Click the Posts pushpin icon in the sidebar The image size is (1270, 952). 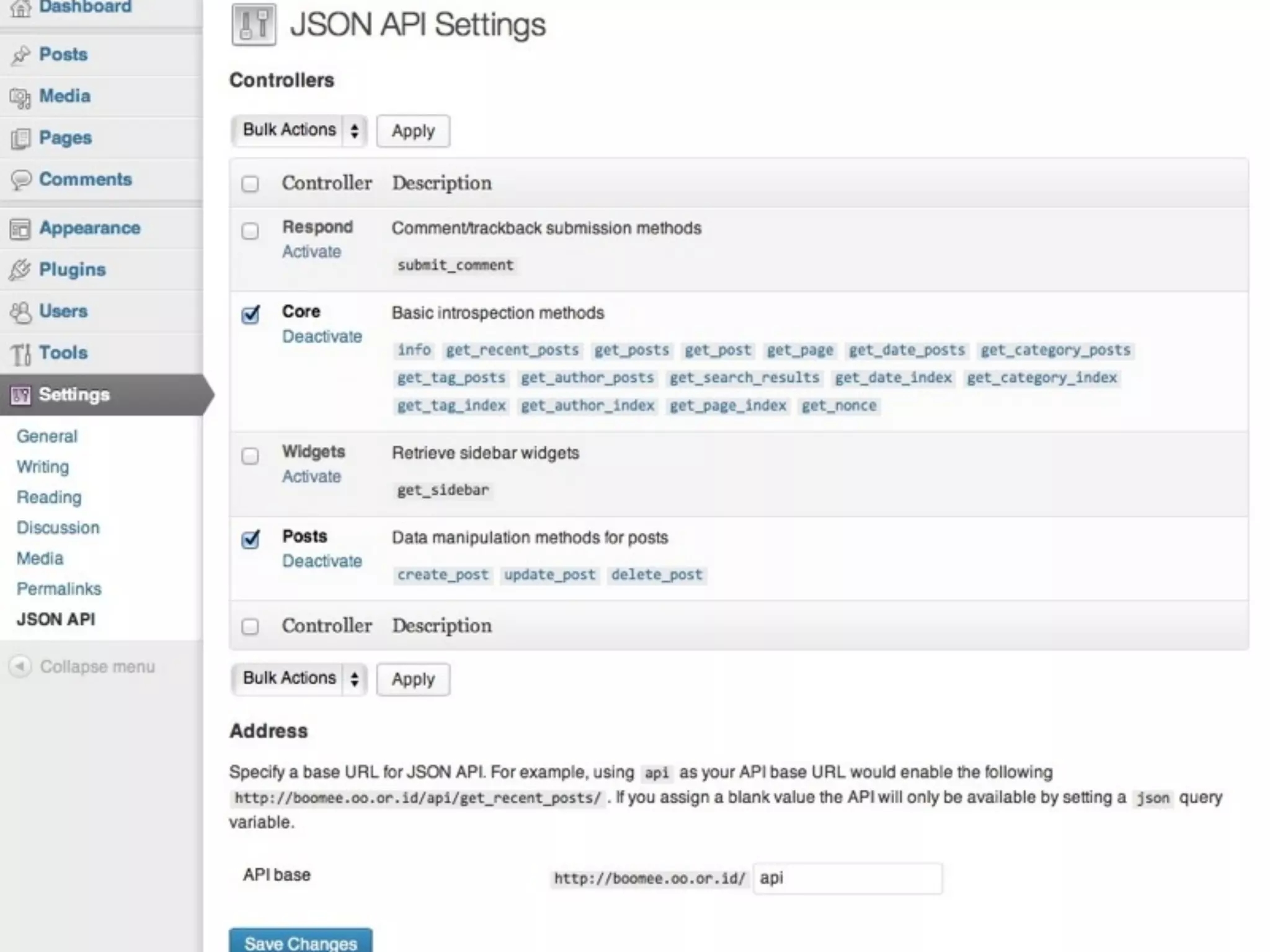click(x=20, y=55)
